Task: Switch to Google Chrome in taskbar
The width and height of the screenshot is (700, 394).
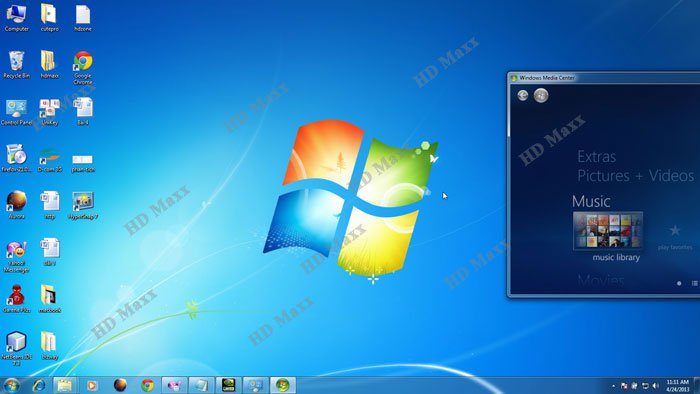Action: [x=147, y=385]
